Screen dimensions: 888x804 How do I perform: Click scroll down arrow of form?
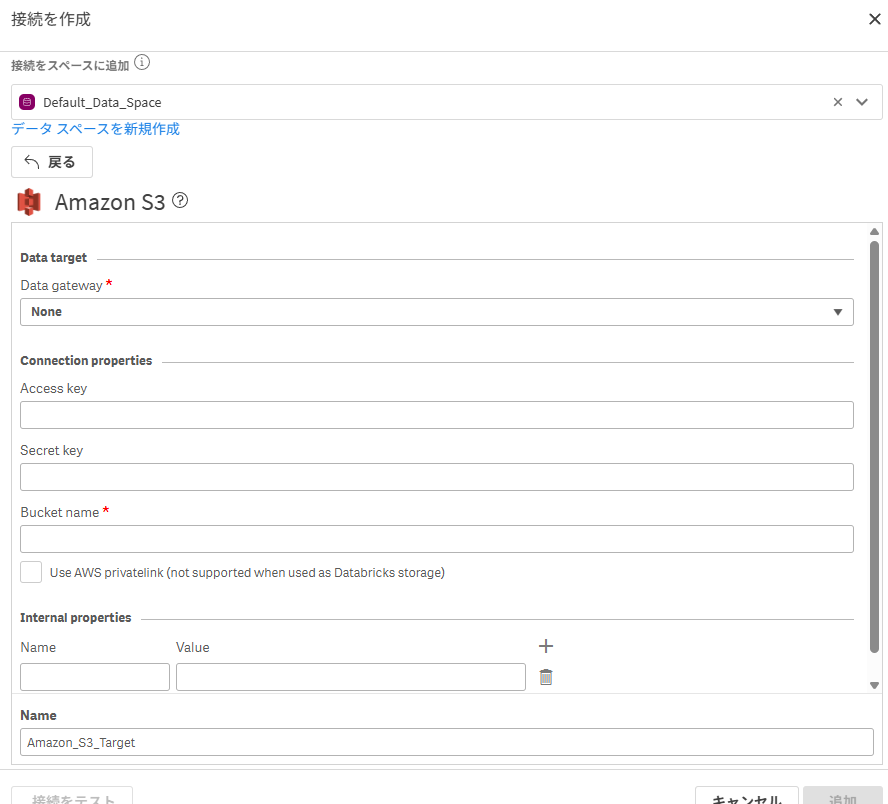pos(874,685)
